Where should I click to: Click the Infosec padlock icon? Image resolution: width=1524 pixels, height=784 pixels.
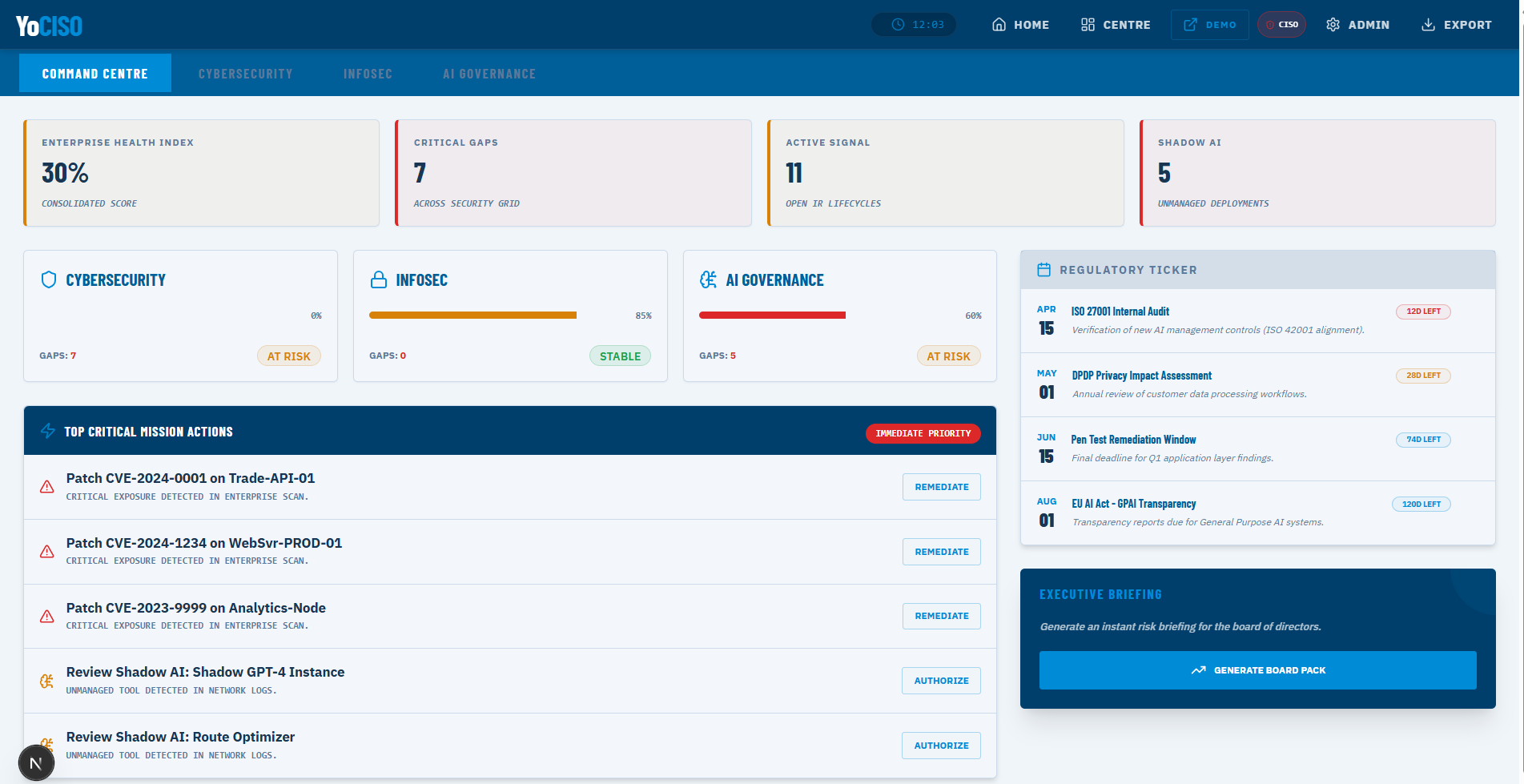(379, 279)
